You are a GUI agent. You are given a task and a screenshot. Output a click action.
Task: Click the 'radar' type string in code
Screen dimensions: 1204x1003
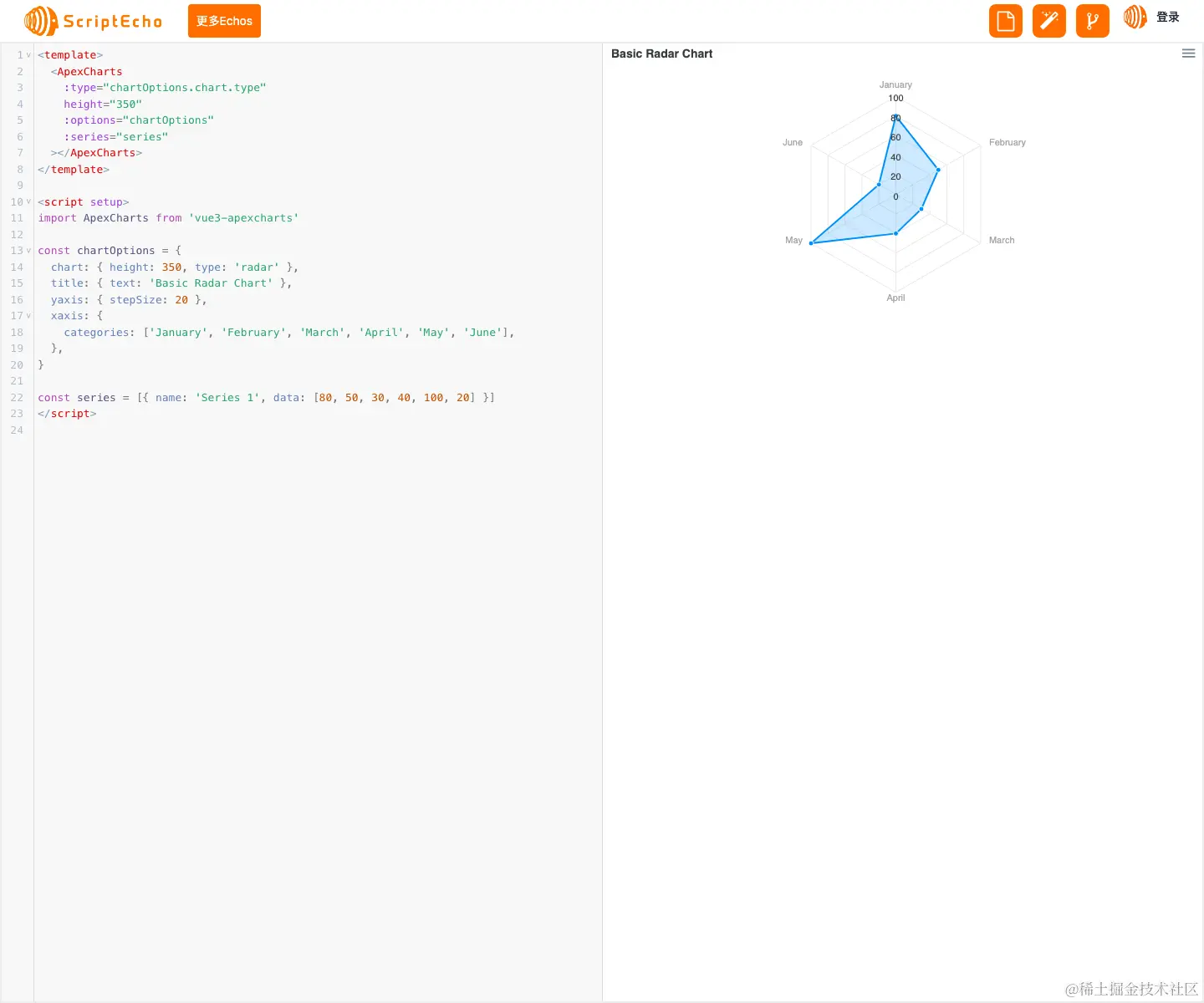click(x=257, y=267)
